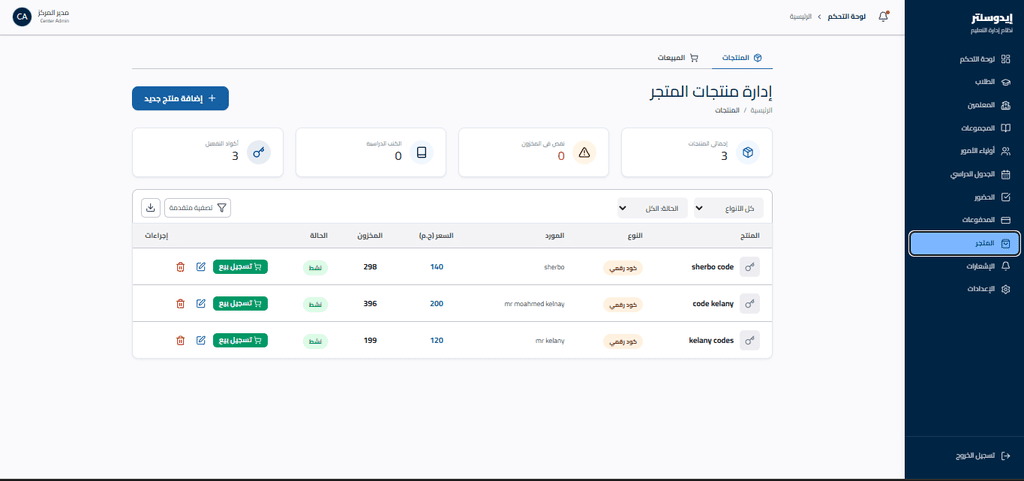This screenshot has width=1024, height=481.
Task: Click the key icon beside kelany codes
Action: [750, 340]
